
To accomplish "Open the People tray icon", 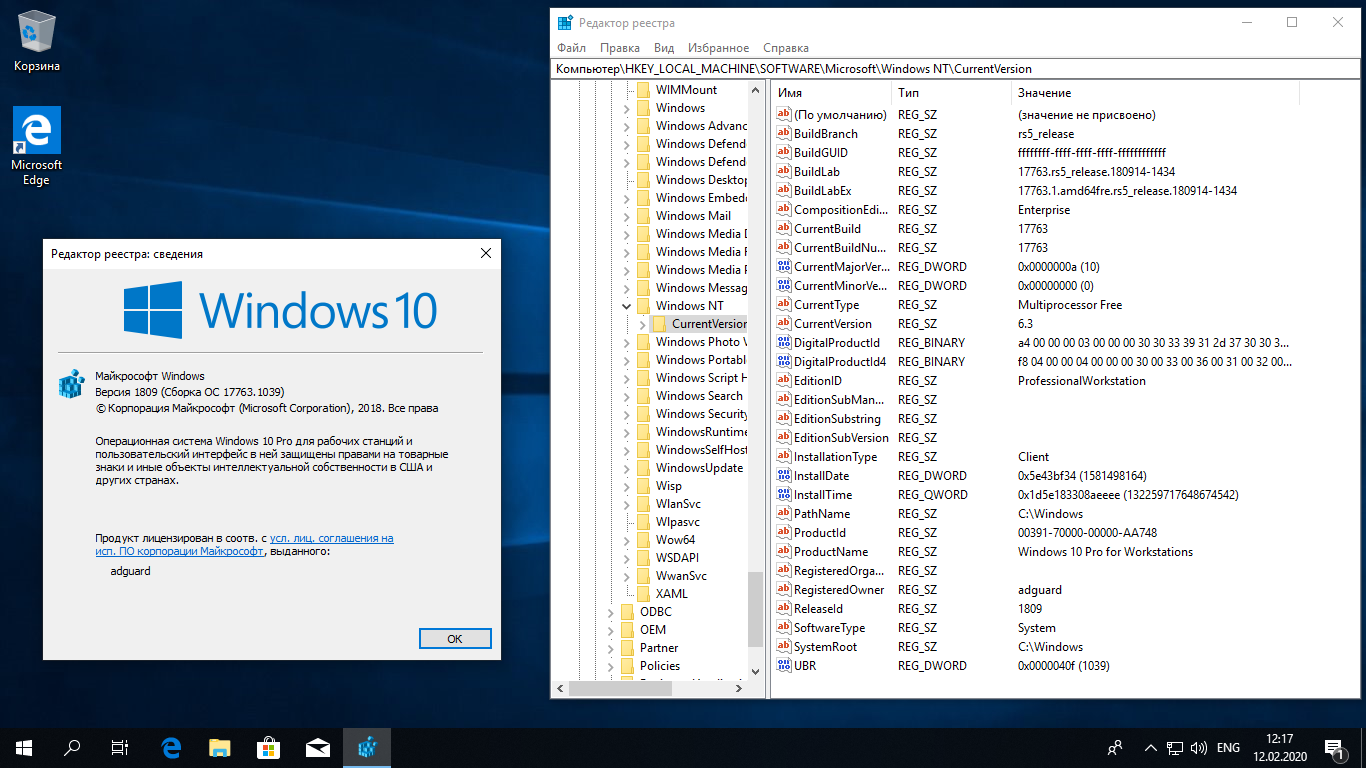I will (x=1115, y=747).
